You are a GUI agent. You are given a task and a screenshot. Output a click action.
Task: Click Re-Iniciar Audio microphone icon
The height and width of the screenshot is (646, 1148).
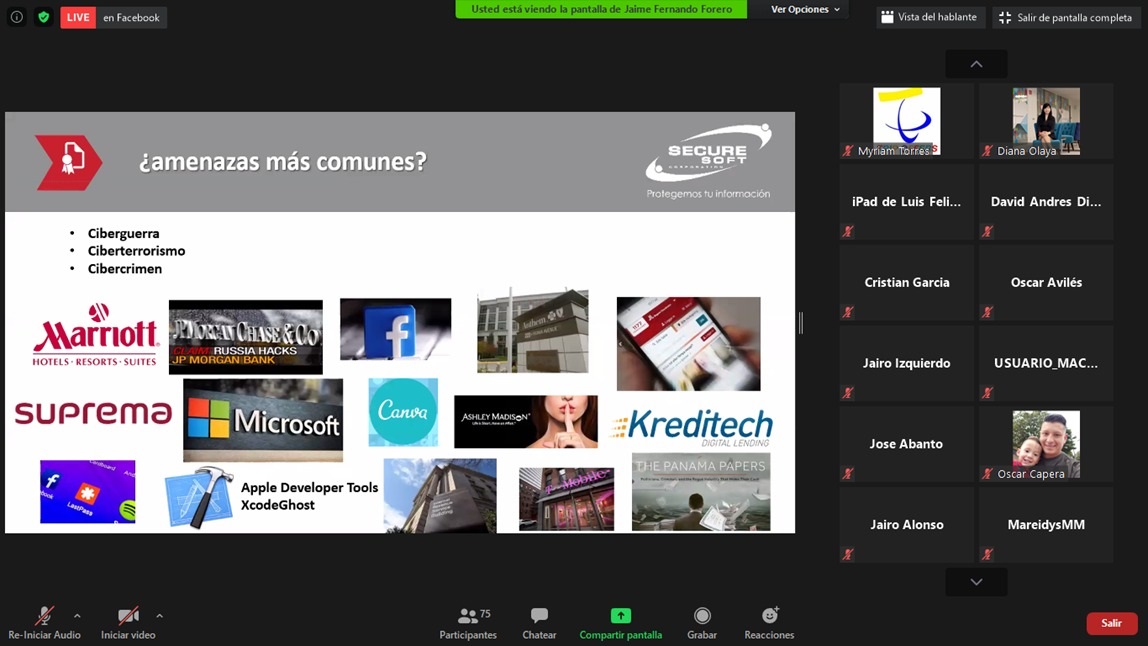(x=44, y=616)
